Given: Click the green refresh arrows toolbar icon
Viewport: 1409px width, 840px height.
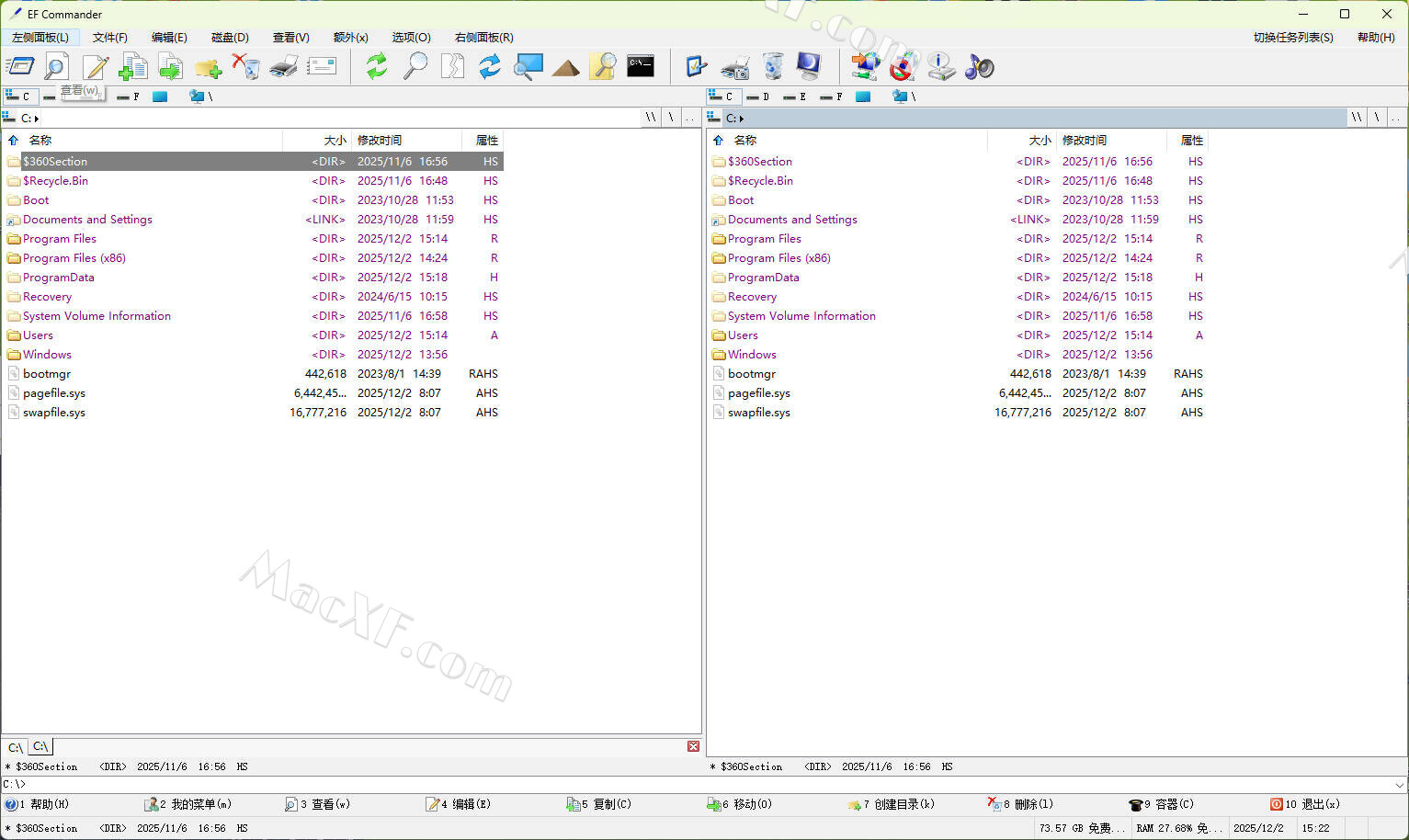Looking at the screenshot, I should (x=376, y=66).
